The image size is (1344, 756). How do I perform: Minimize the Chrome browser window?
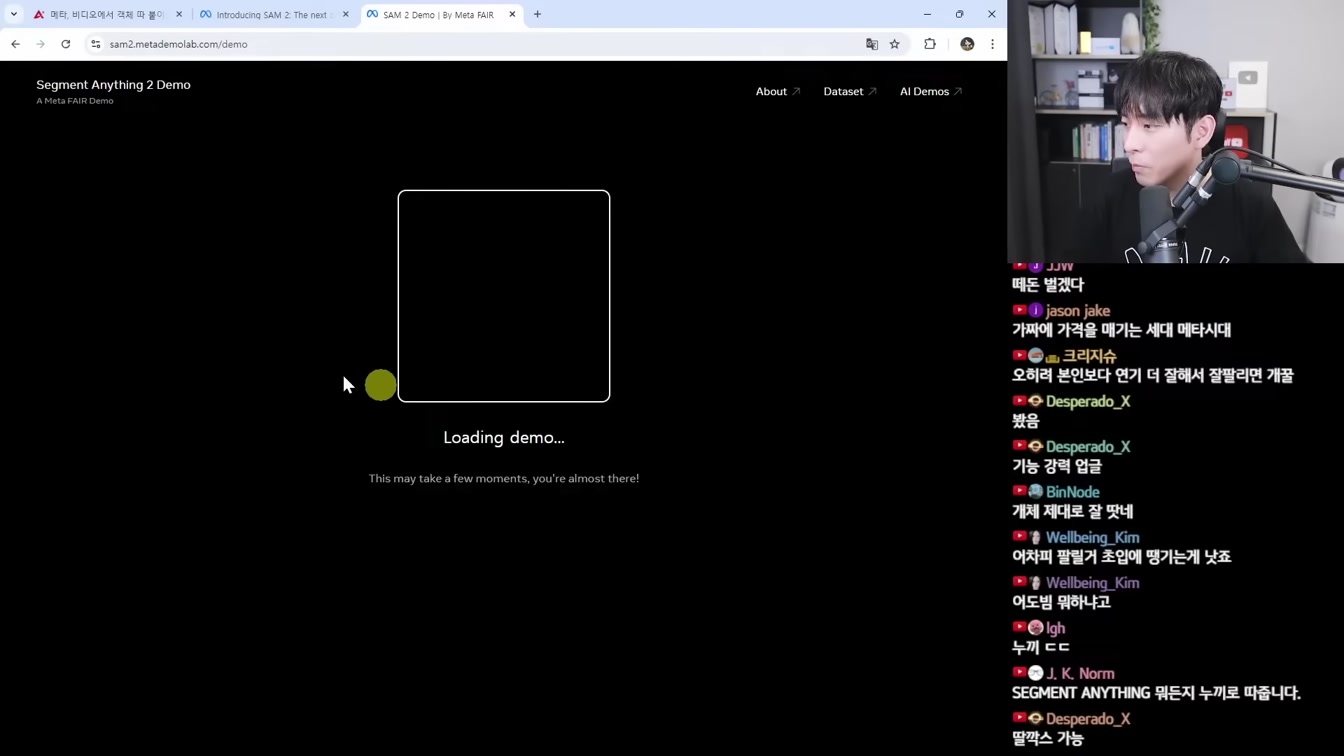tap(927, 14)
